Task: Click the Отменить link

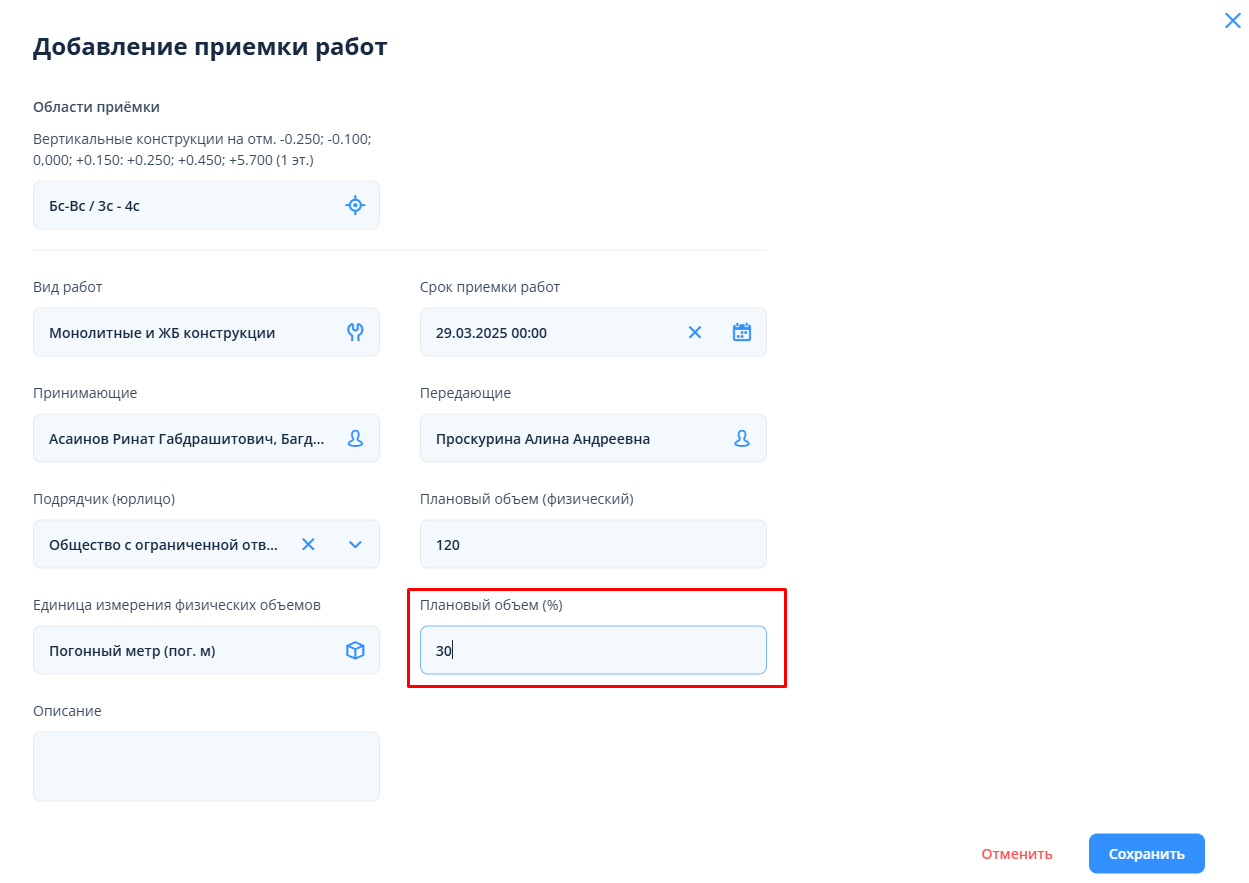Action: (1017, 854)
